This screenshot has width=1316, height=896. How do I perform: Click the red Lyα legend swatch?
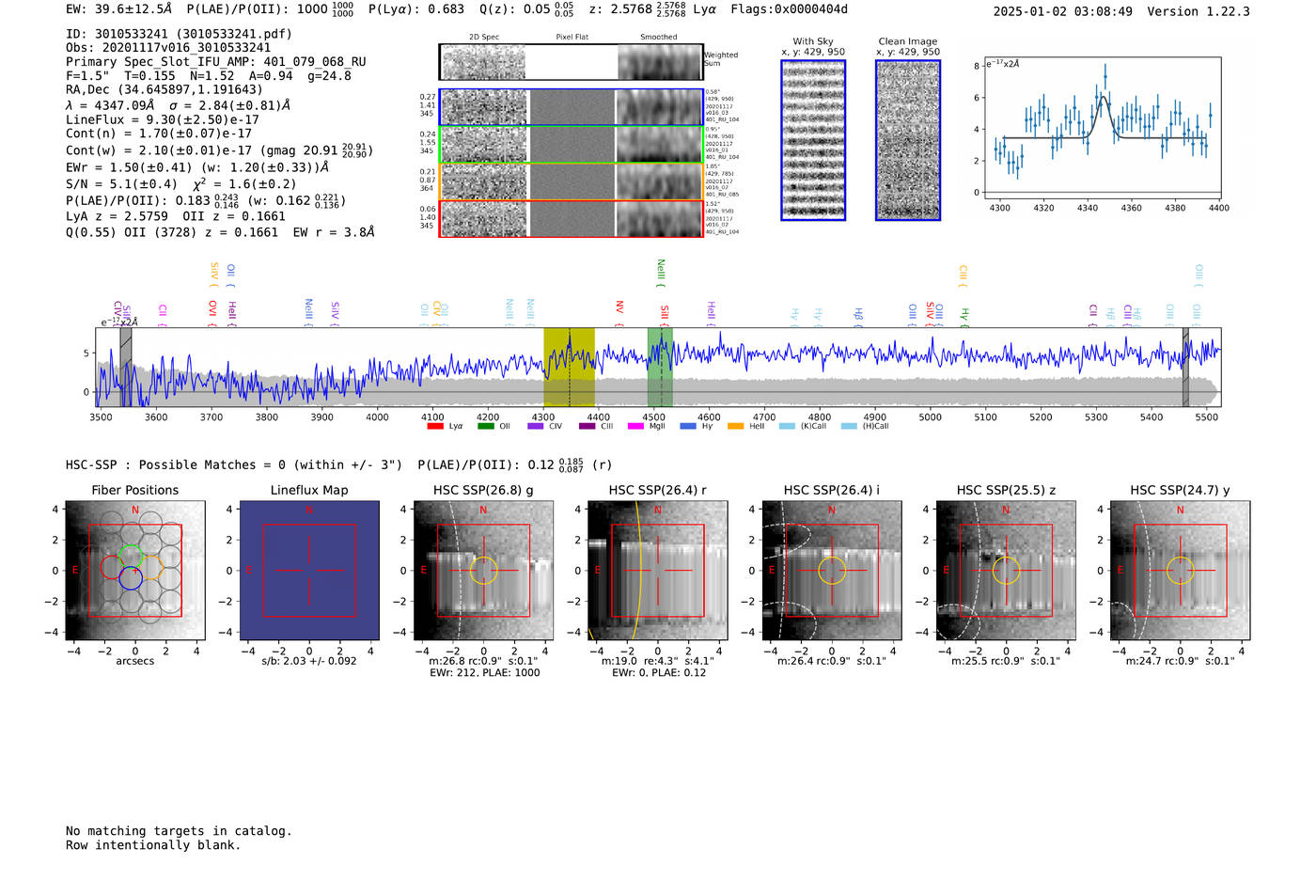[x=435, y=427]
